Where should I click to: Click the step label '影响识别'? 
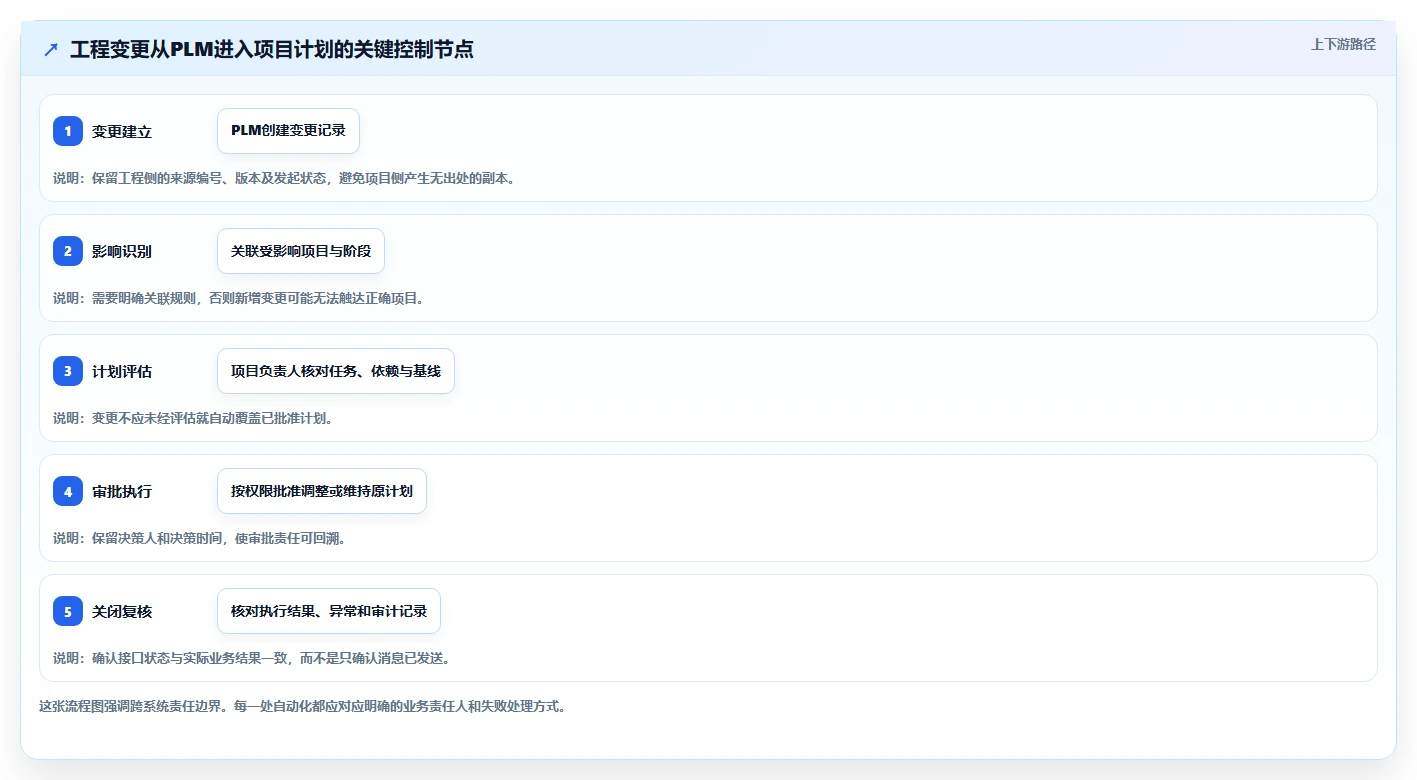point(122,252)
